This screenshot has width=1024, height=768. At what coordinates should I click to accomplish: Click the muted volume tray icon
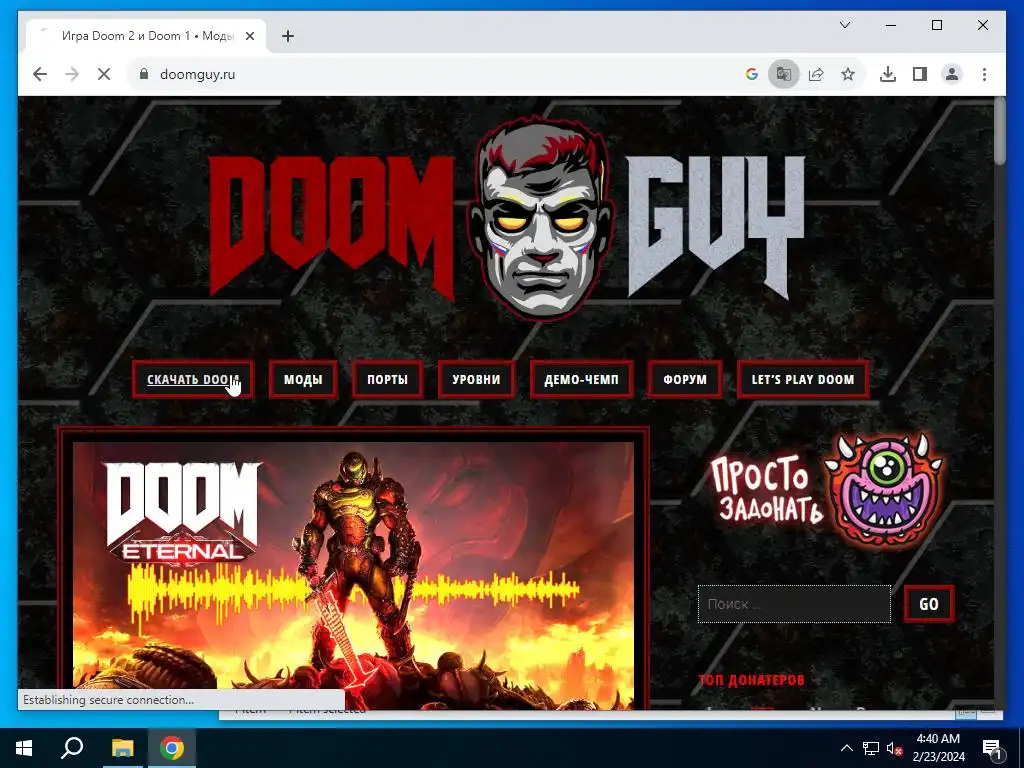894,748
